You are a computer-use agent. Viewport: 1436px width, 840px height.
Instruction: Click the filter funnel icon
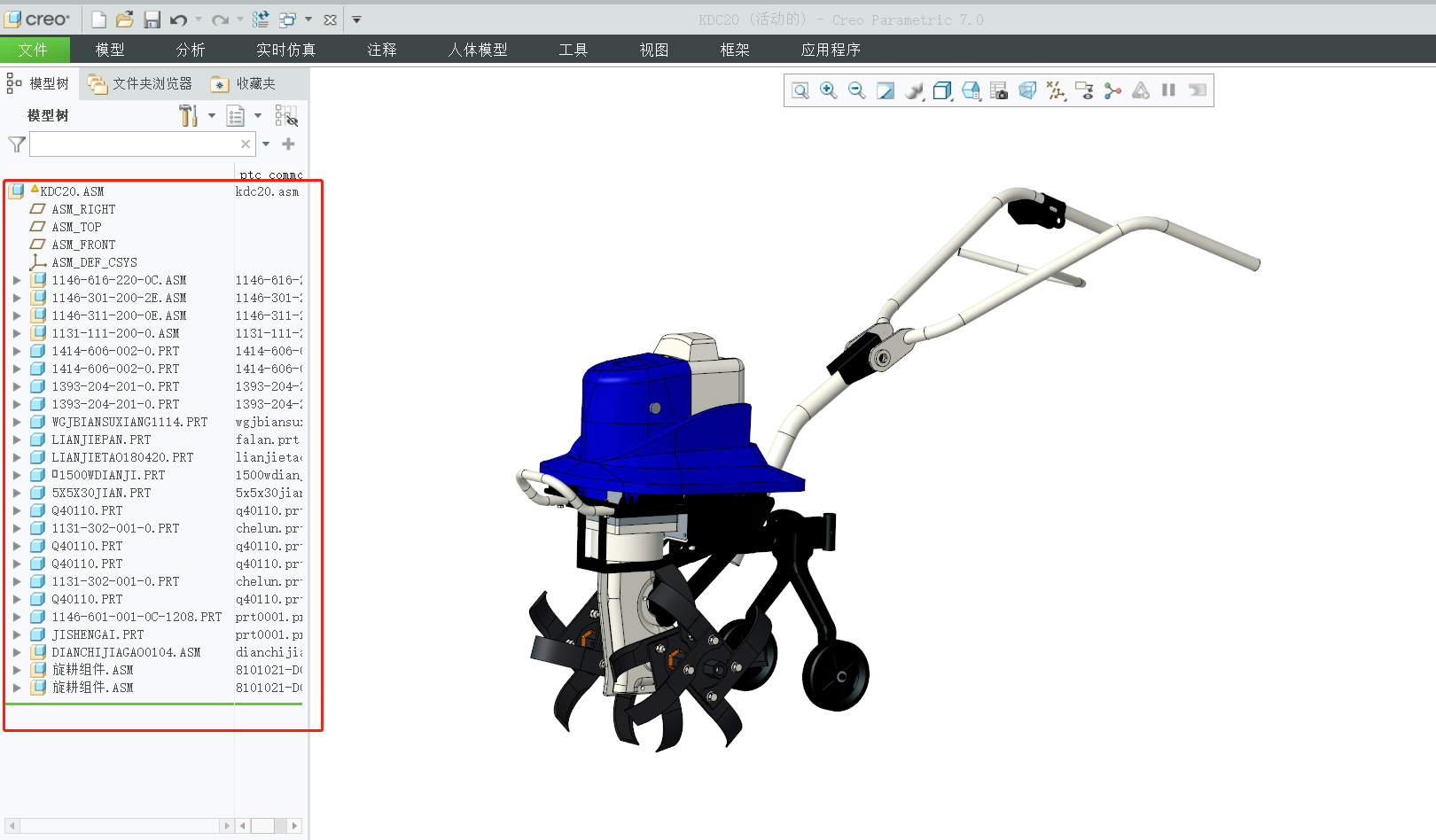pos(16,144)
